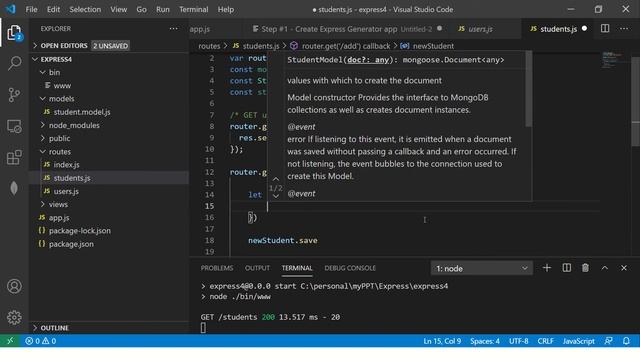Switch to the Output panel tab
Screen dimensions: 640x360
257,268
